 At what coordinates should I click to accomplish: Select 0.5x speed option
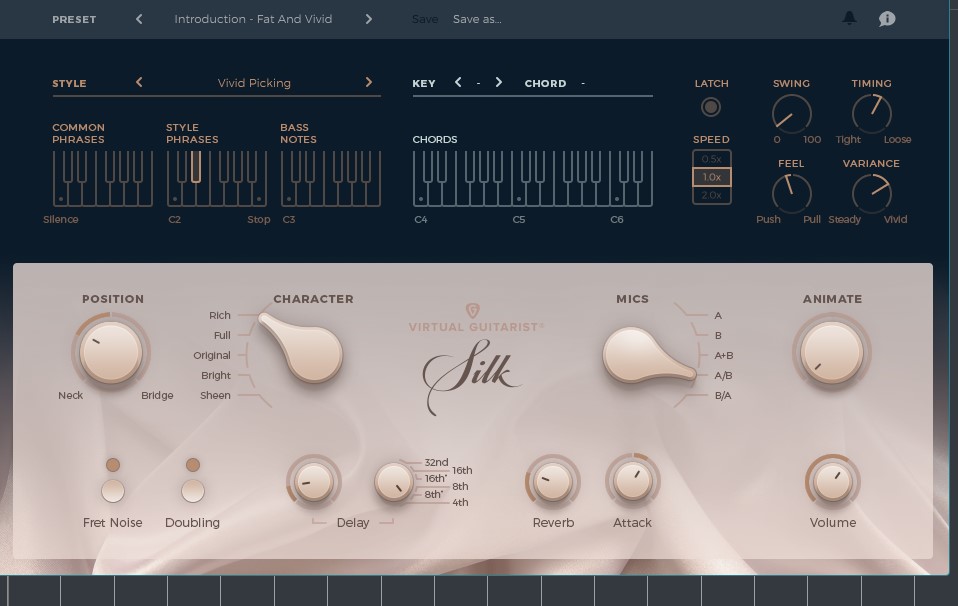711,159
